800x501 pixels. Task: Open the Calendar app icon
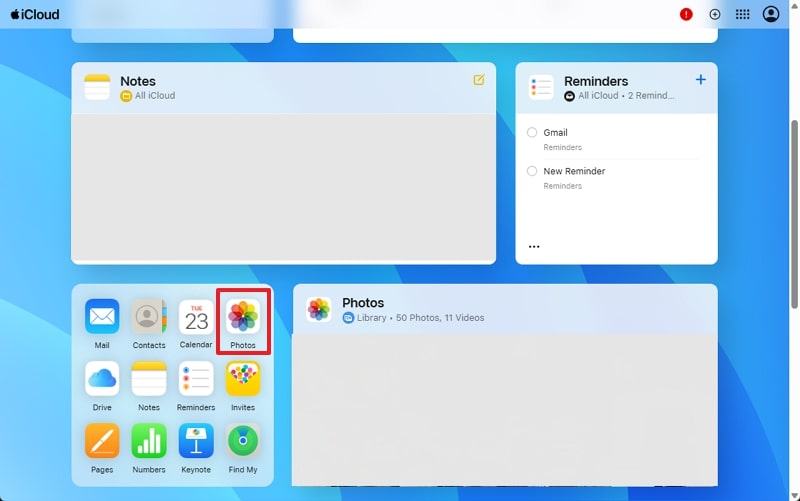click(196, 316)
